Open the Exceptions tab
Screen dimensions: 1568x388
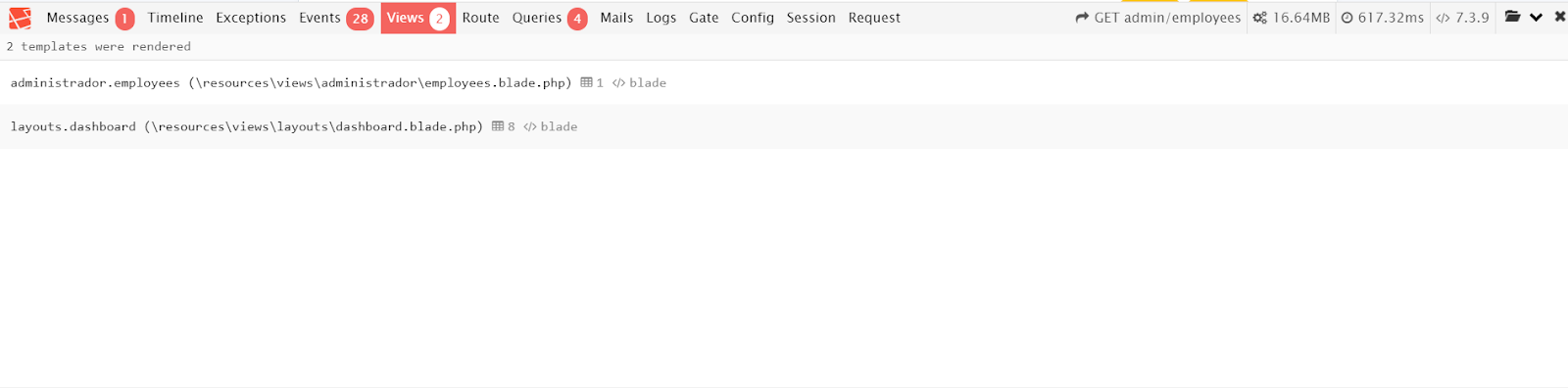click(x=251, y=18)
